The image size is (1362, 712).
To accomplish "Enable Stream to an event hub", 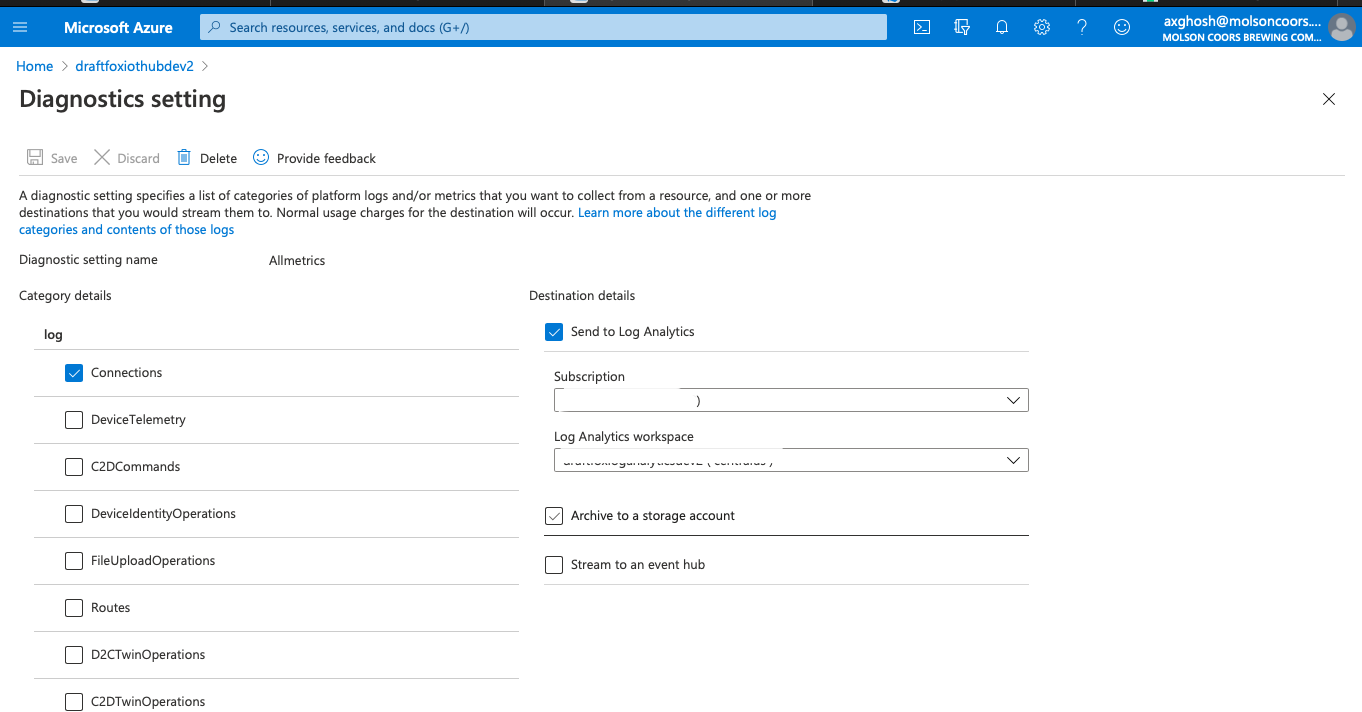I will (x=554, y=565).
